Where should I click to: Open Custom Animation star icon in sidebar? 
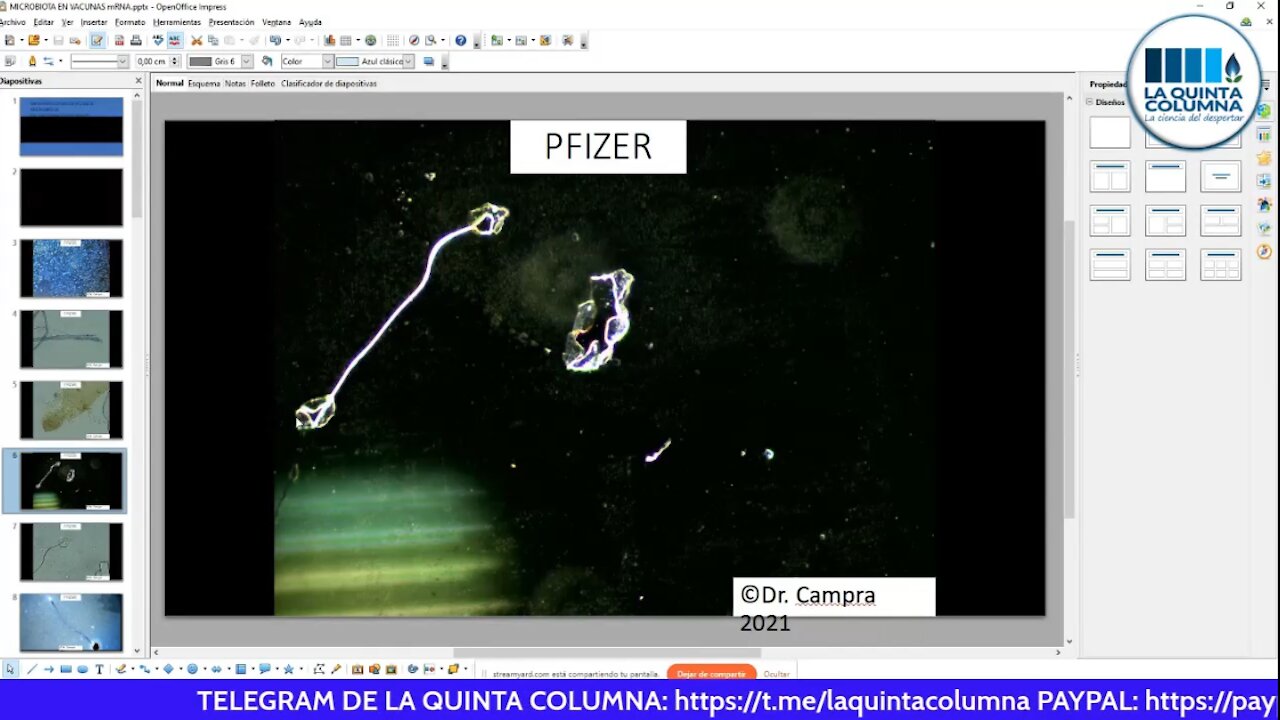point(1264,158)
